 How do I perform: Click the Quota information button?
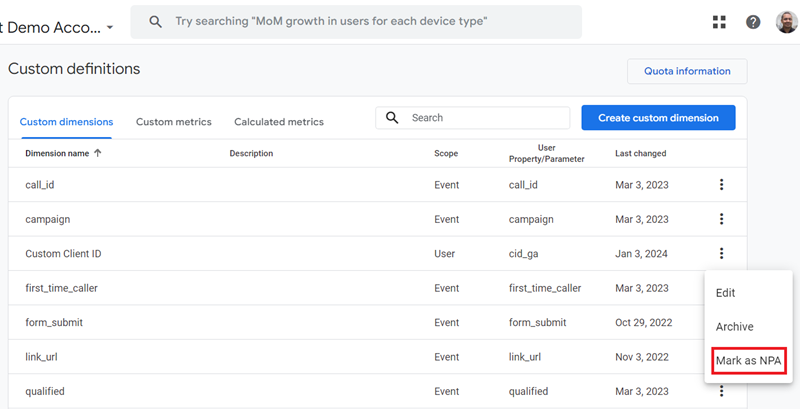pyautogui.click(x=687, y=71)
